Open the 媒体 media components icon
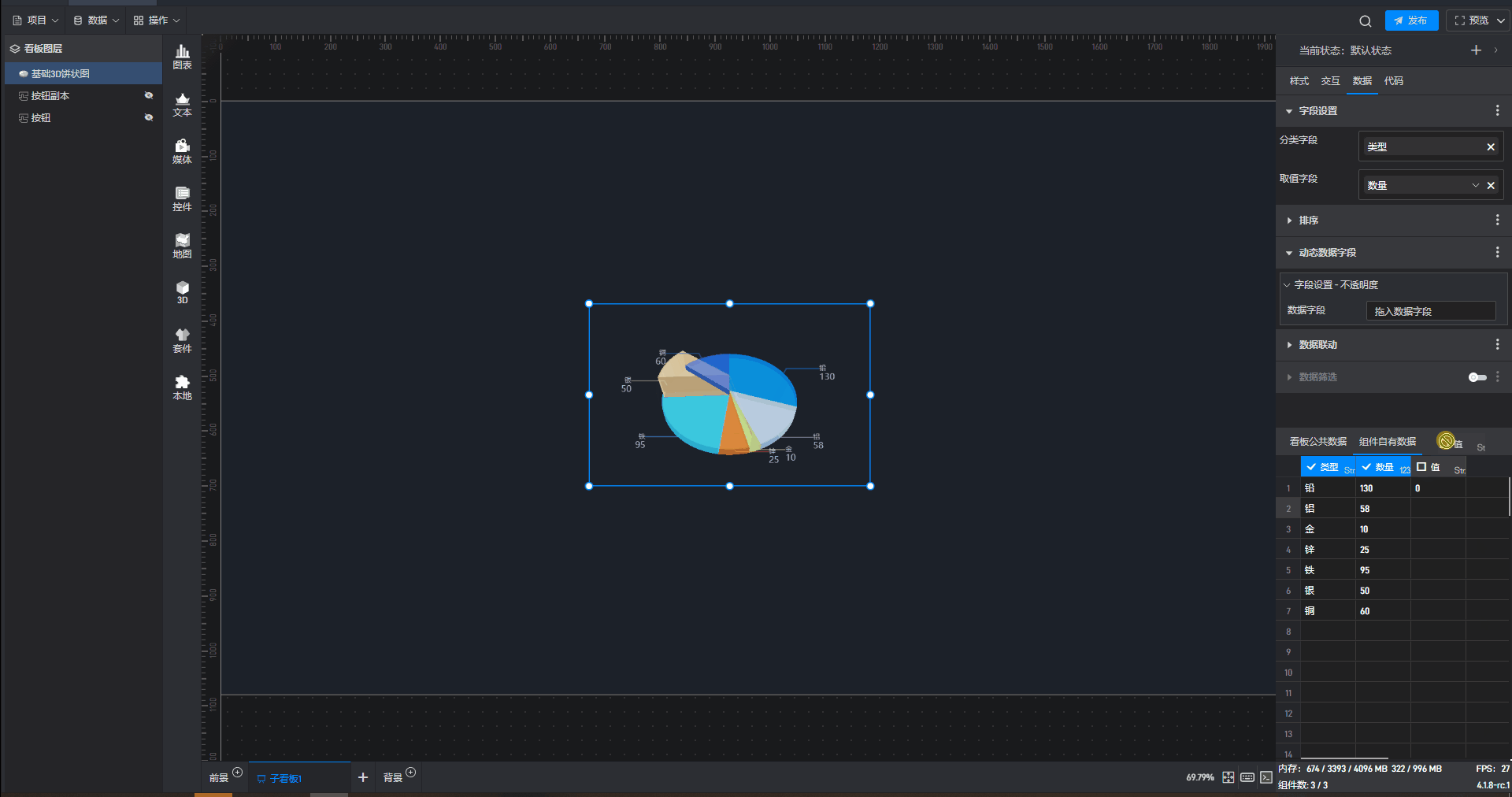The width and height of the screenshot is (1512, 797). click(x=182, y=150)
